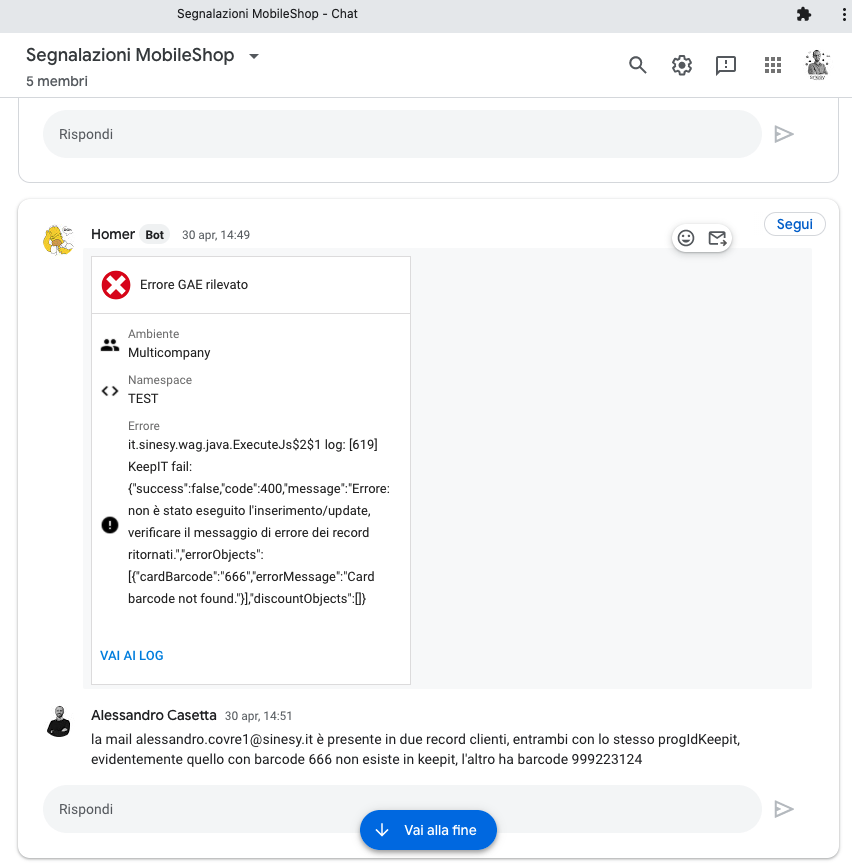Click the Segnalazioni MobileShop room title
The image size is (852, 864).
click(130, 55)
